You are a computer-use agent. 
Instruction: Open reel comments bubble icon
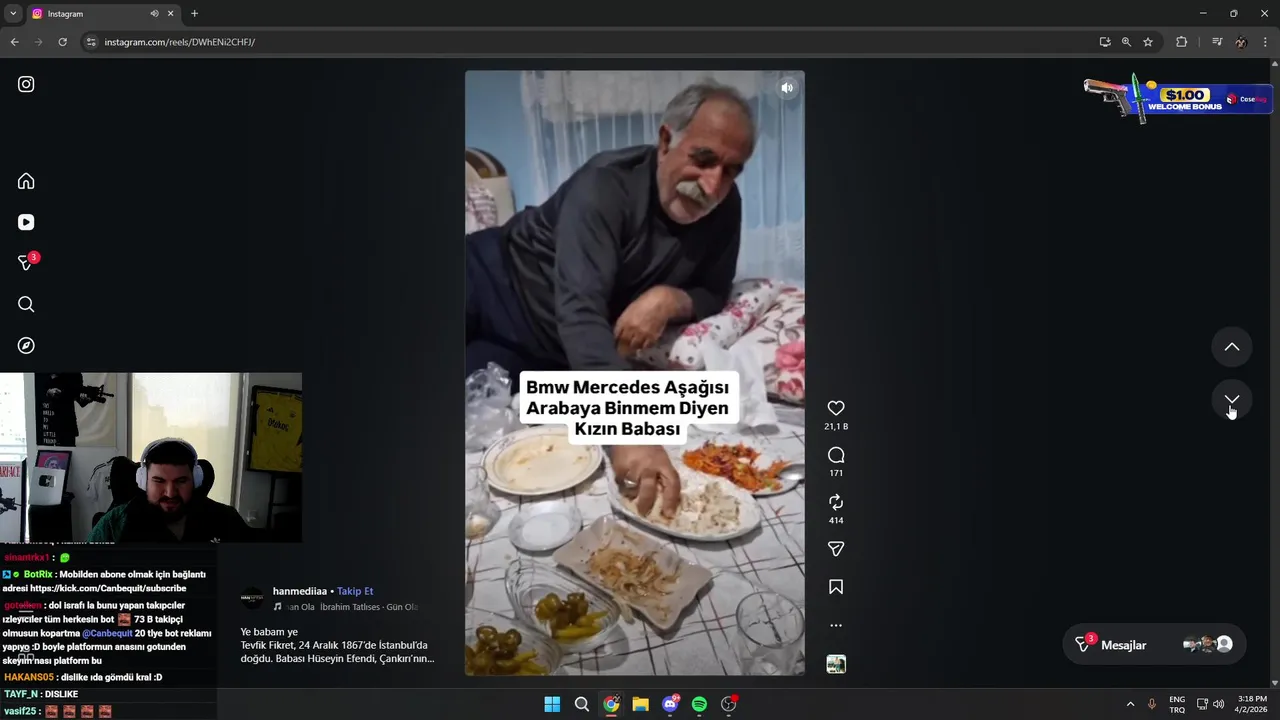(x=836, y=455)
